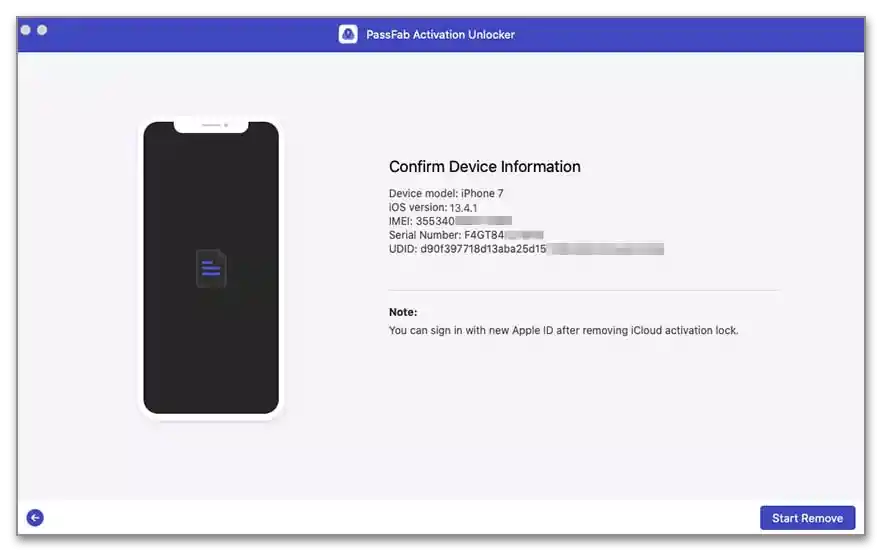Click the second window control dot
The height and width of the screenshot is (552, 882).
(42, 30)
